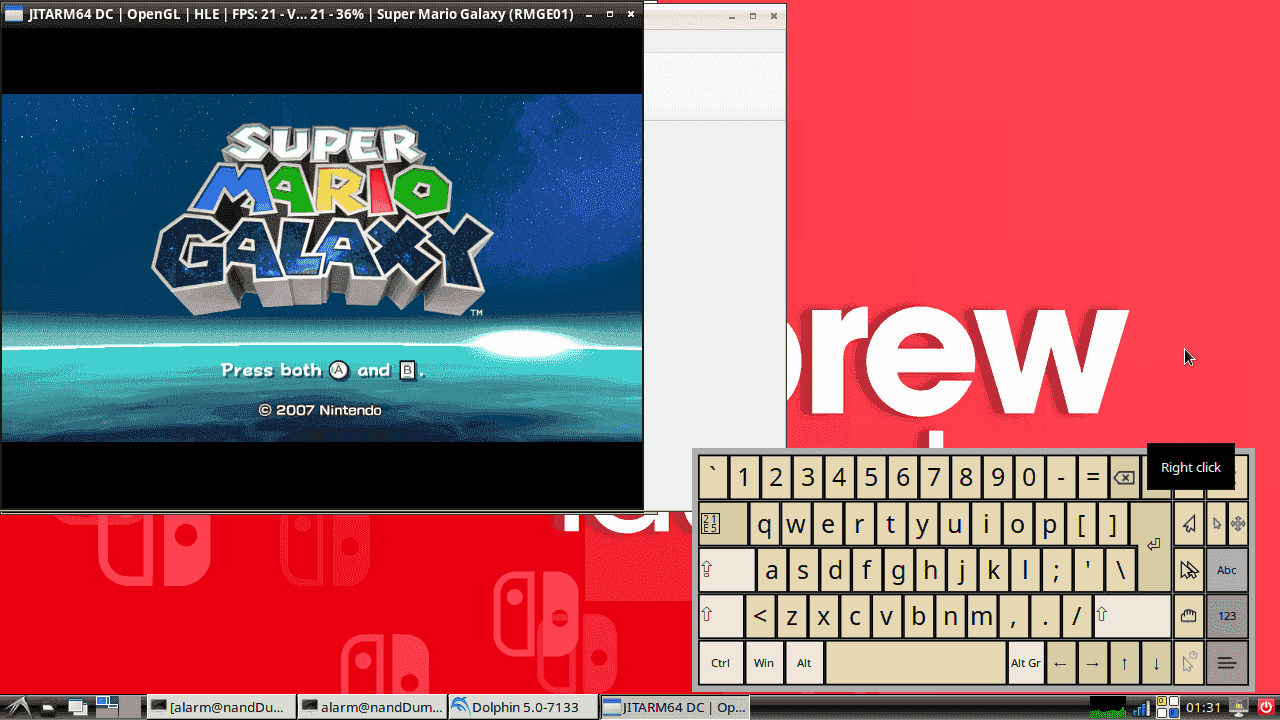Image resolution: width=1280 pixels, height=720 pixels.
Task: Switch keyboard to 123 number layout
Action: tap(1227, 615)
